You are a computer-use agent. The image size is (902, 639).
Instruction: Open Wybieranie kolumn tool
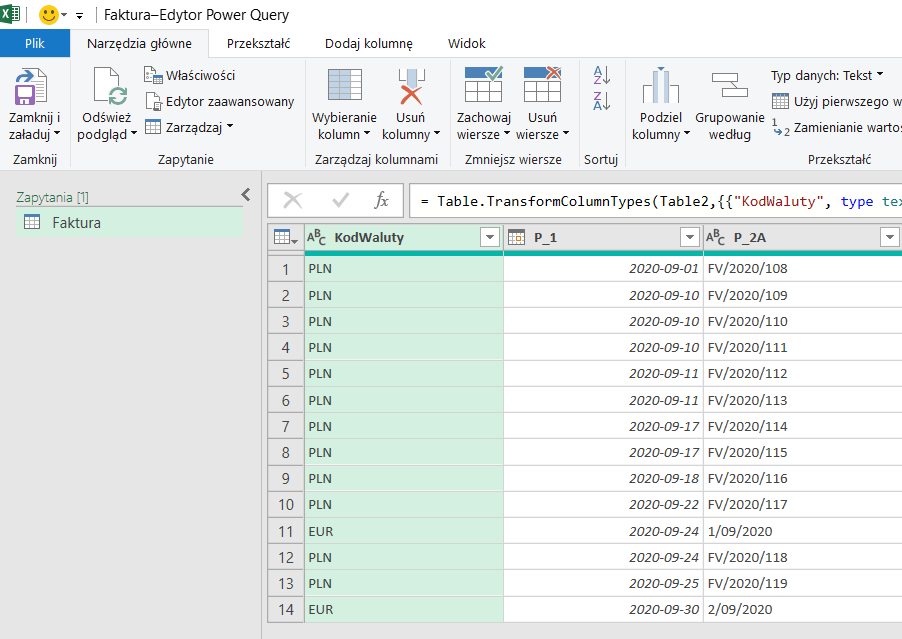coord(344,90)
